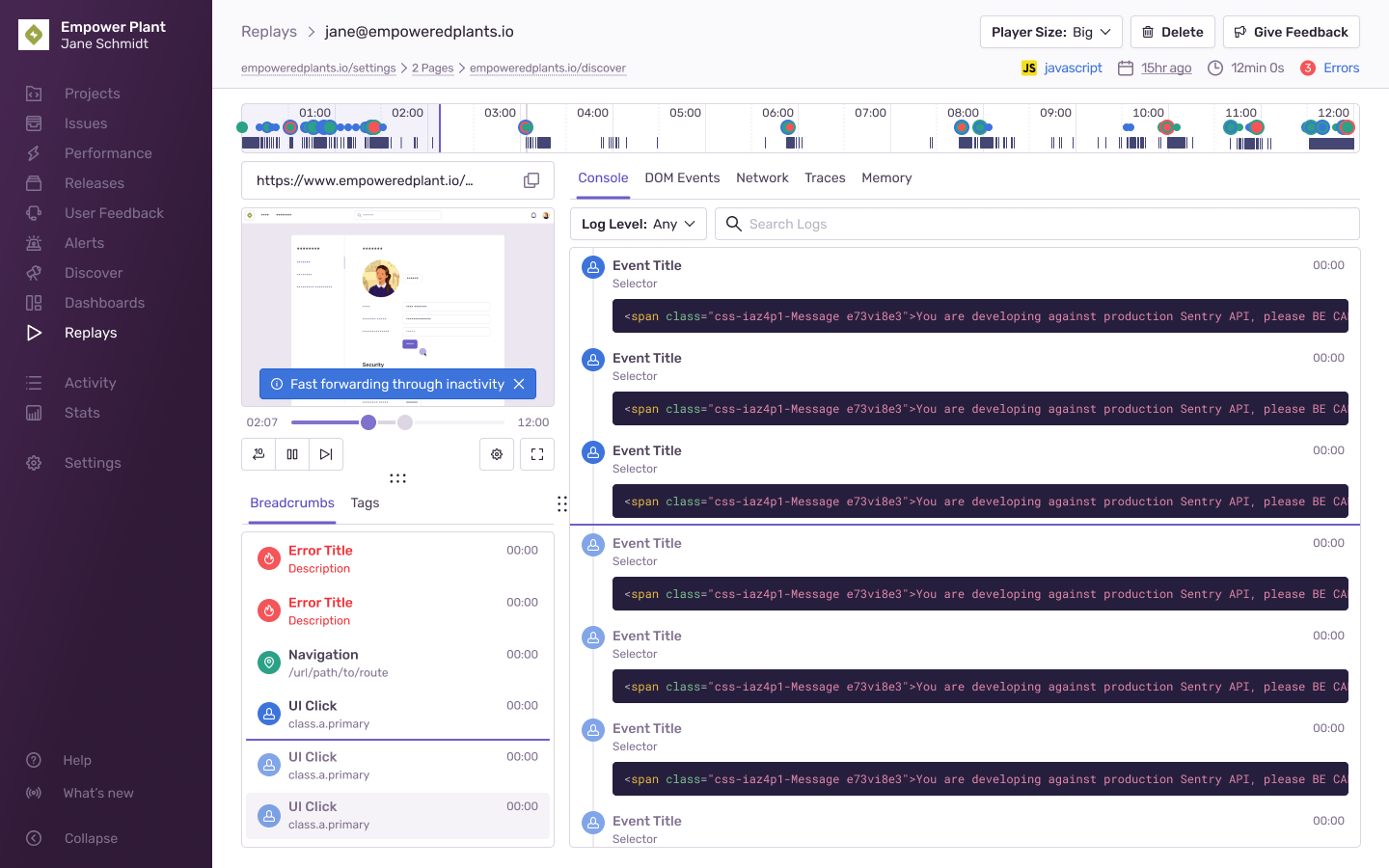Open Dashboards in the sidebar
The width and height of the screenshot is (1389, 868).
tap(104, 303)
